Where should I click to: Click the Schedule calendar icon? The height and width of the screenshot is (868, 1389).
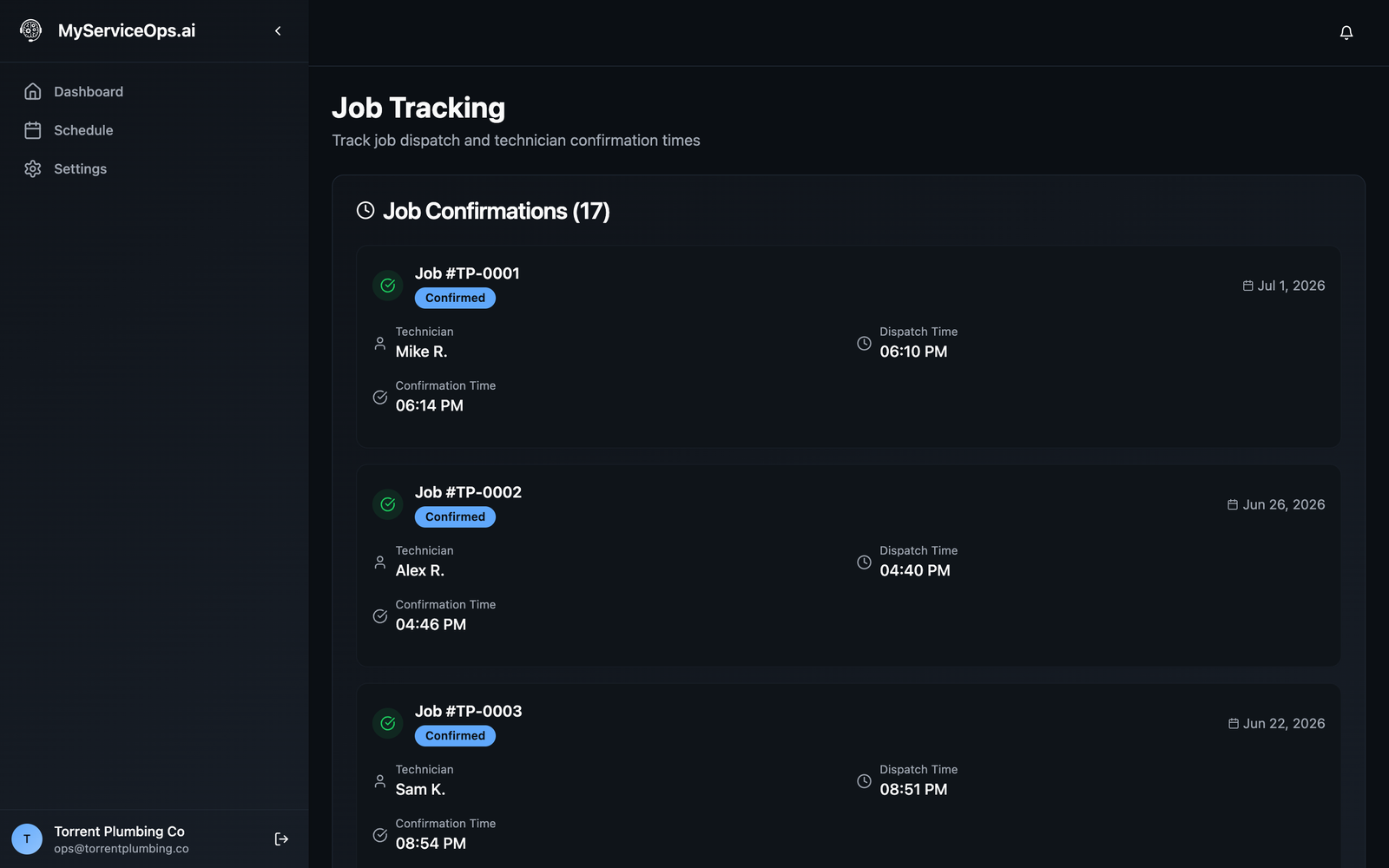coord(33,130)
